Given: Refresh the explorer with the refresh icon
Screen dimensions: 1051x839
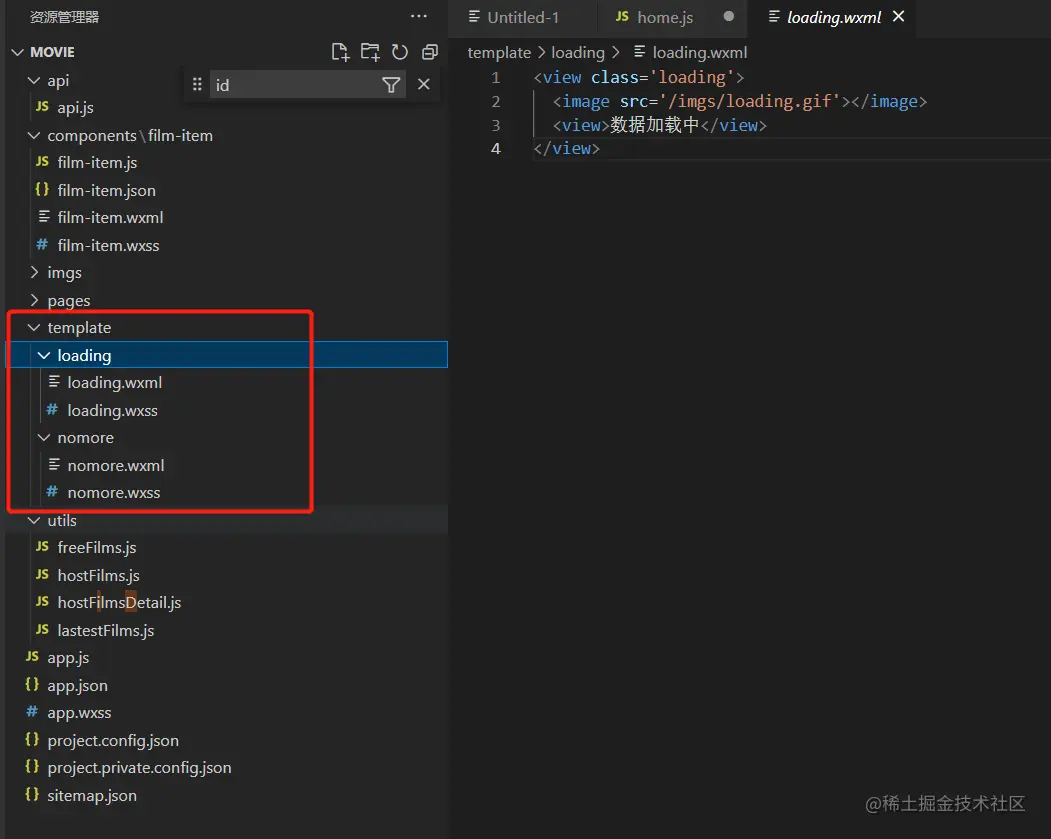Looking at the screenshot, I should 399,52.
